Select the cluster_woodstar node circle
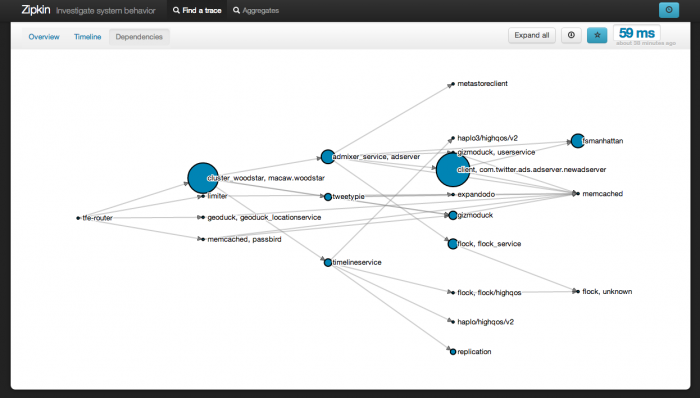Screen dimensions: 700x398 pyautogui.click(x=203, y=178)
